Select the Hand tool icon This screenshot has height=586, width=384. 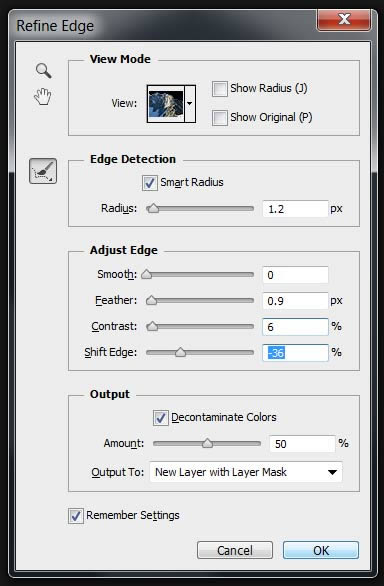tap(43, 96)
